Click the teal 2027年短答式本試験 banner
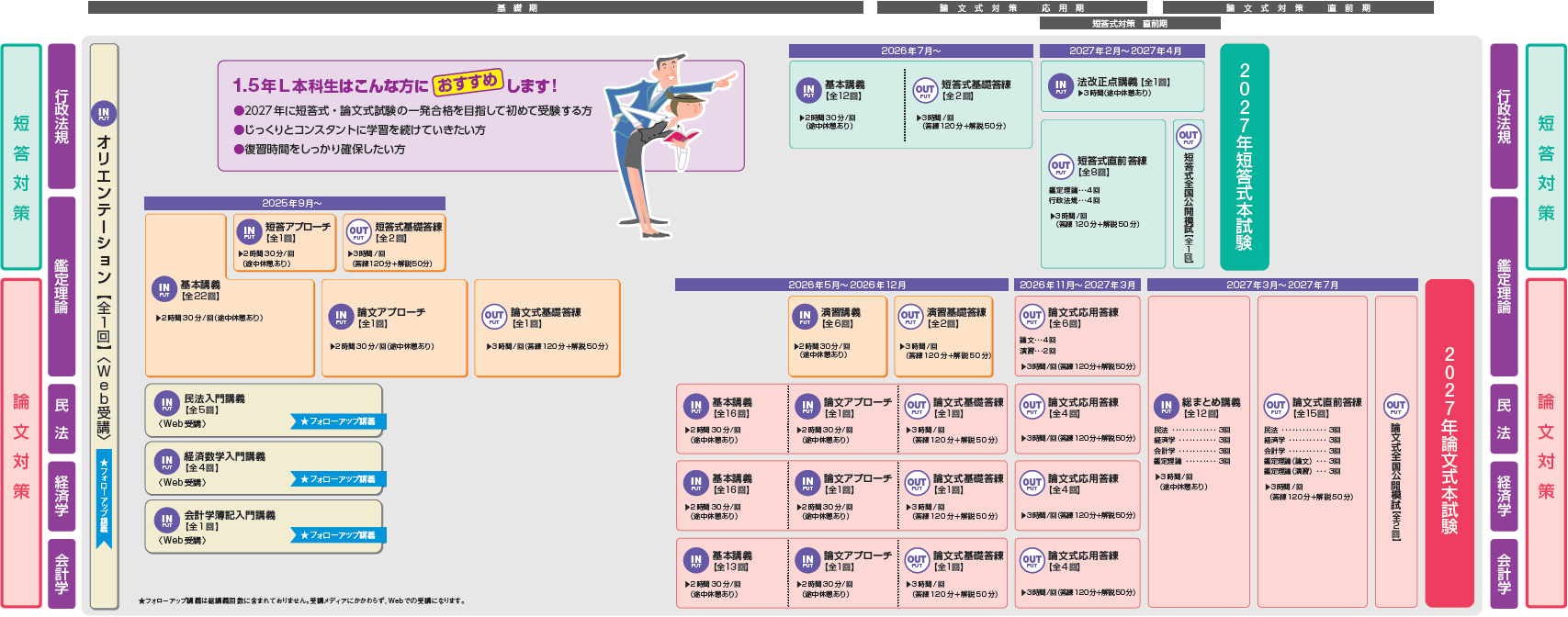1568x617 pixels. pos(1244,157)
